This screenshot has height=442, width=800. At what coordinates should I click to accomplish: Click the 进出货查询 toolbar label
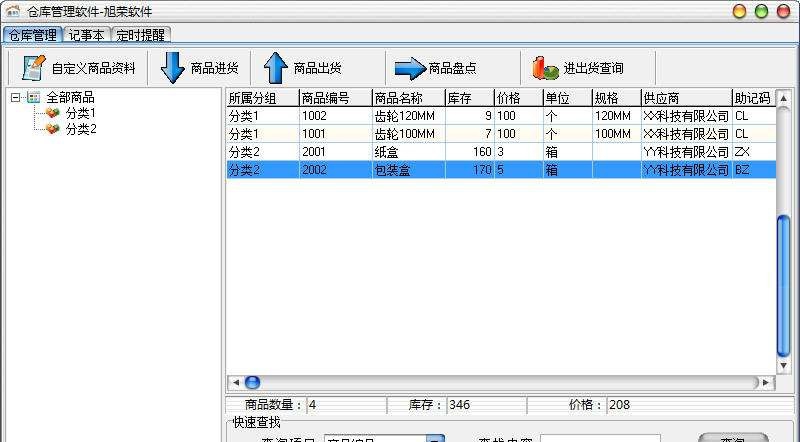click(x=593, y=68)
